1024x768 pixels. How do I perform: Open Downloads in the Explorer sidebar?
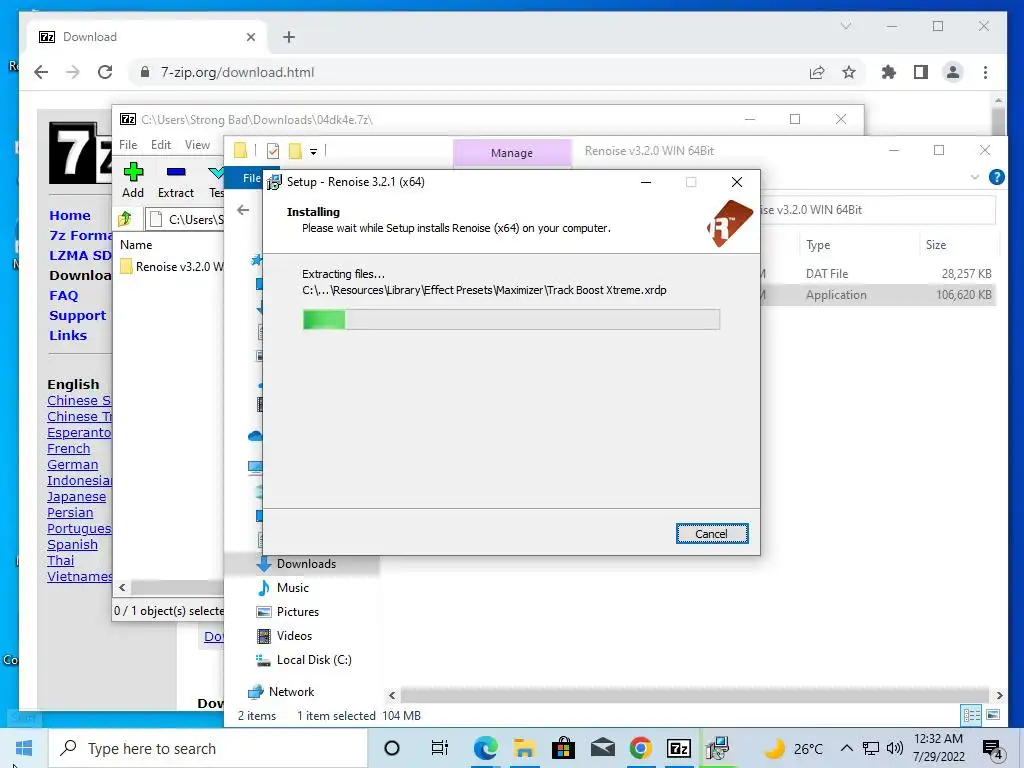[306, 564]
